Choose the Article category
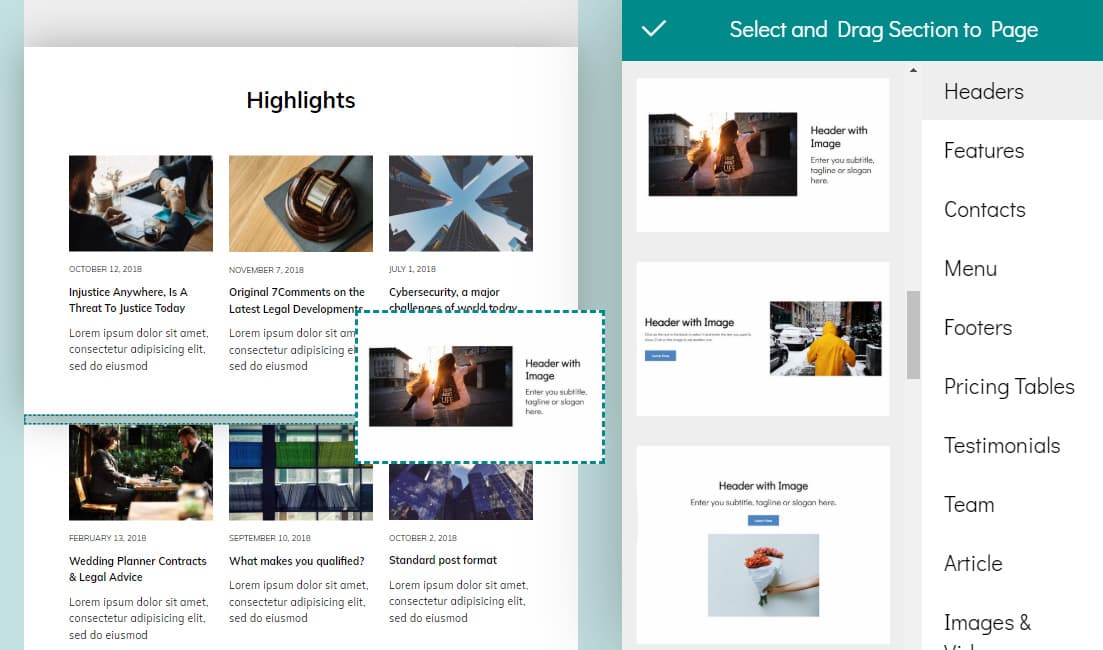This screenshot has height=650, width=1103. click(972, 563)
